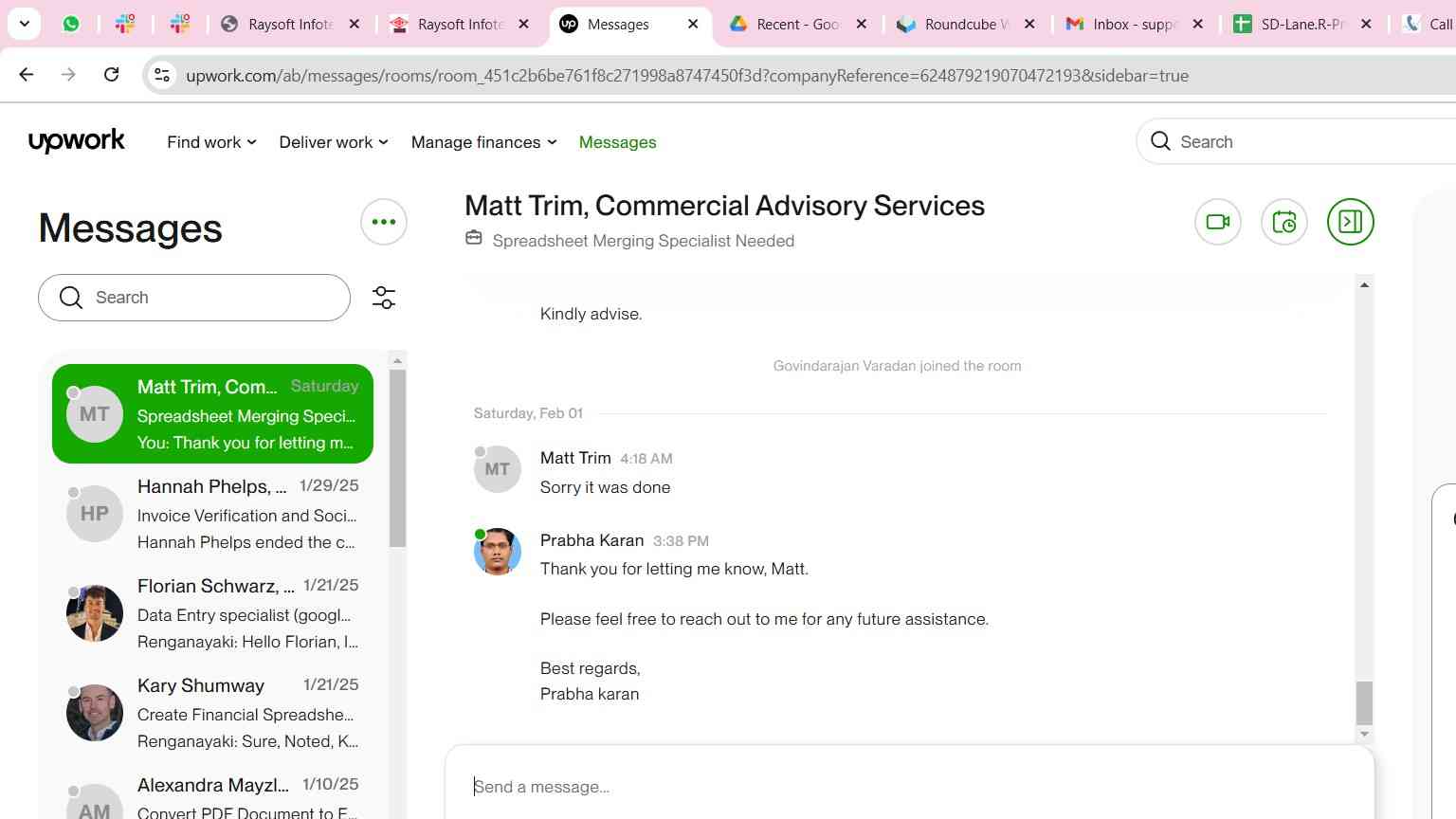Go forward in browser history
Screen dimensions: 1456x819
click(68, 75)
